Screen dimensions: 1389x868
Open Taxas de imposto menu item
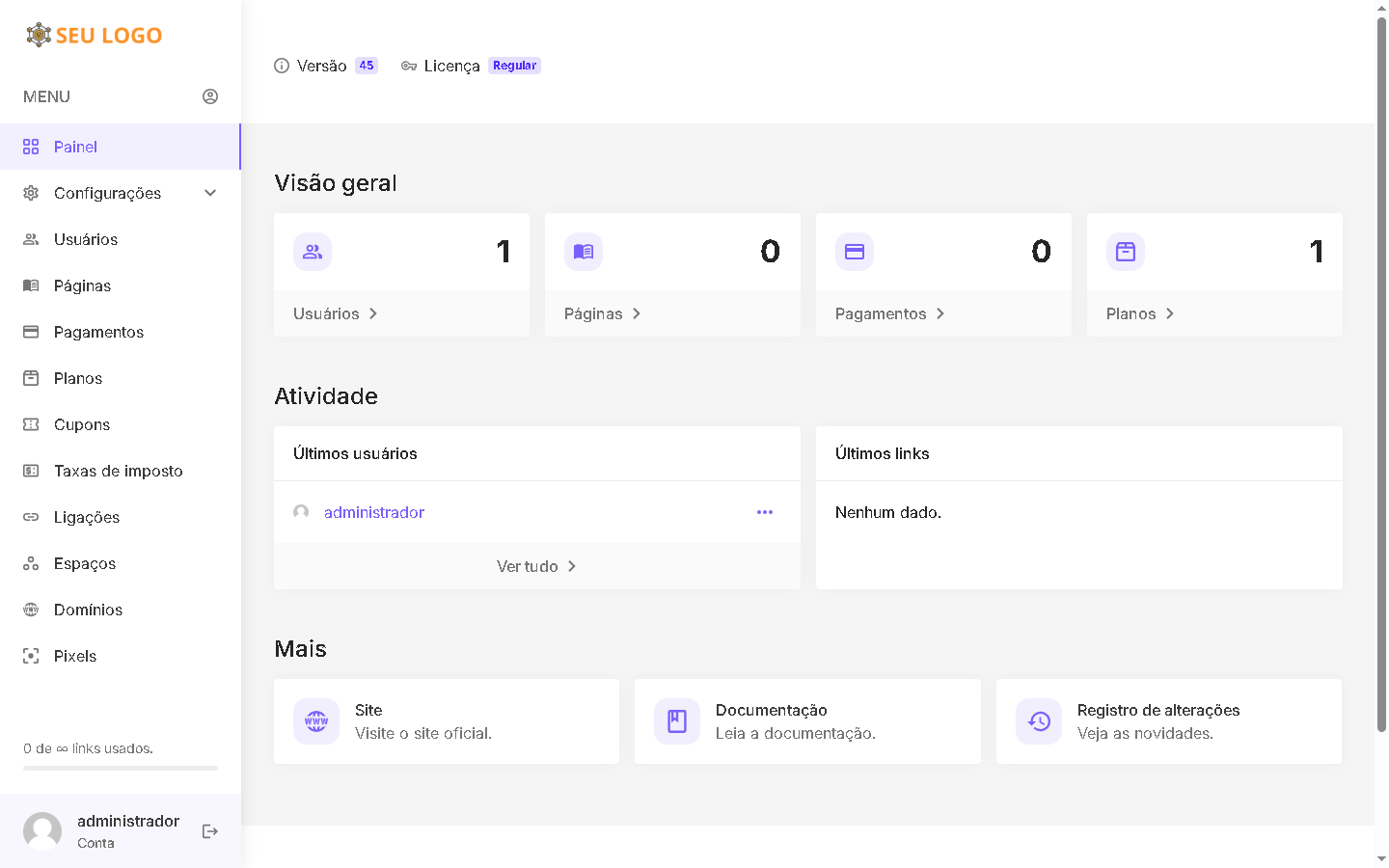118,471
